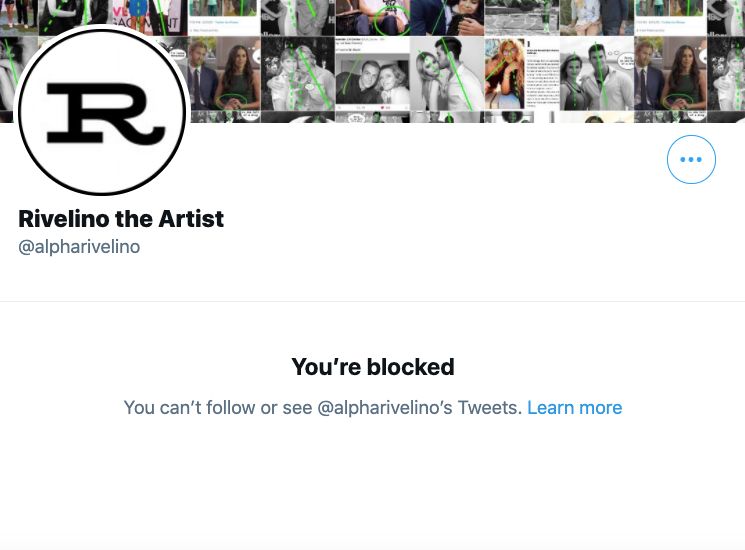The width and height of the screenshot is (745, 550).
Task: Click the pink-lettered poster in banner corner
Action: (x=150, y=18)
